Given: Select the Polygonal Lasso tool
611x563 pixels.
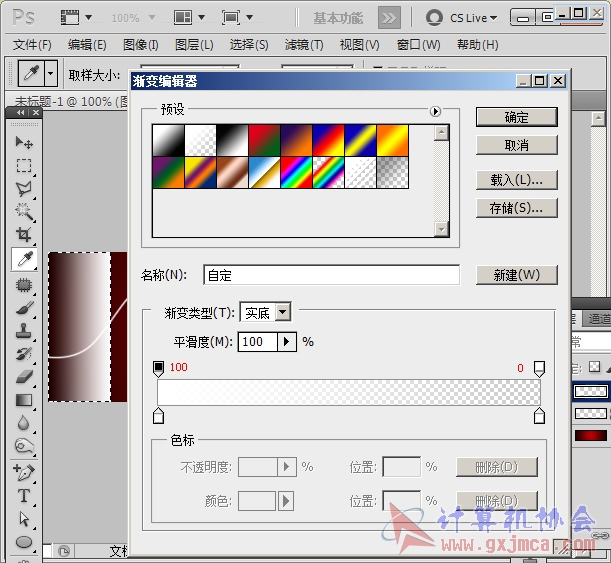Looking at the screenshot, I should click(24, 189).
